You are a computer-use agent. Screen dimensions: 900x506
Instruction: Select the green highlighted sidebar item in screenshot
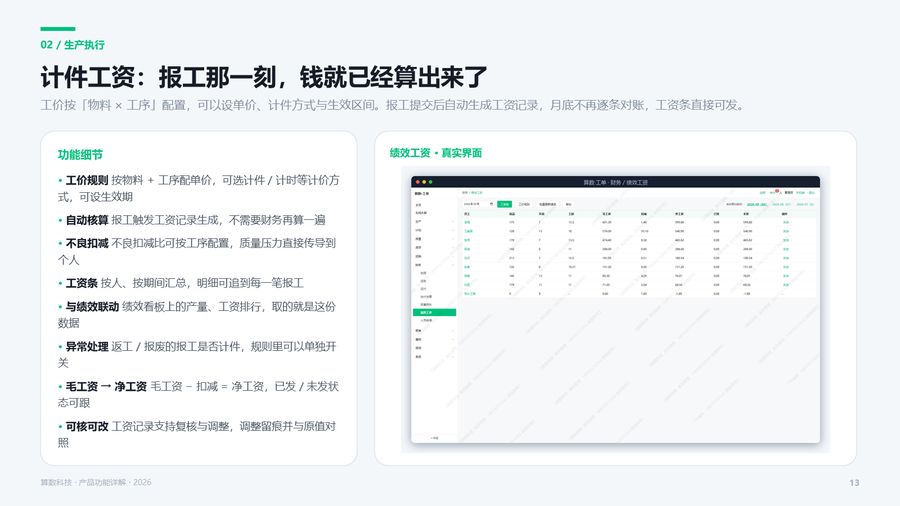click(435, 313)
